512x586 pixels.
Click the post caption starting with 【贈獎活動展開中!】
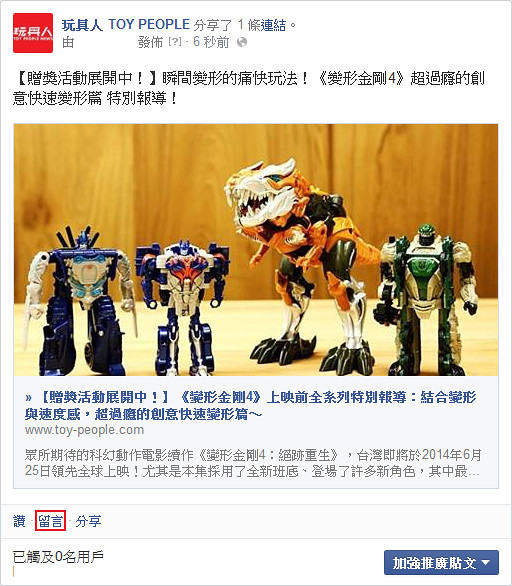pos(249,89)
